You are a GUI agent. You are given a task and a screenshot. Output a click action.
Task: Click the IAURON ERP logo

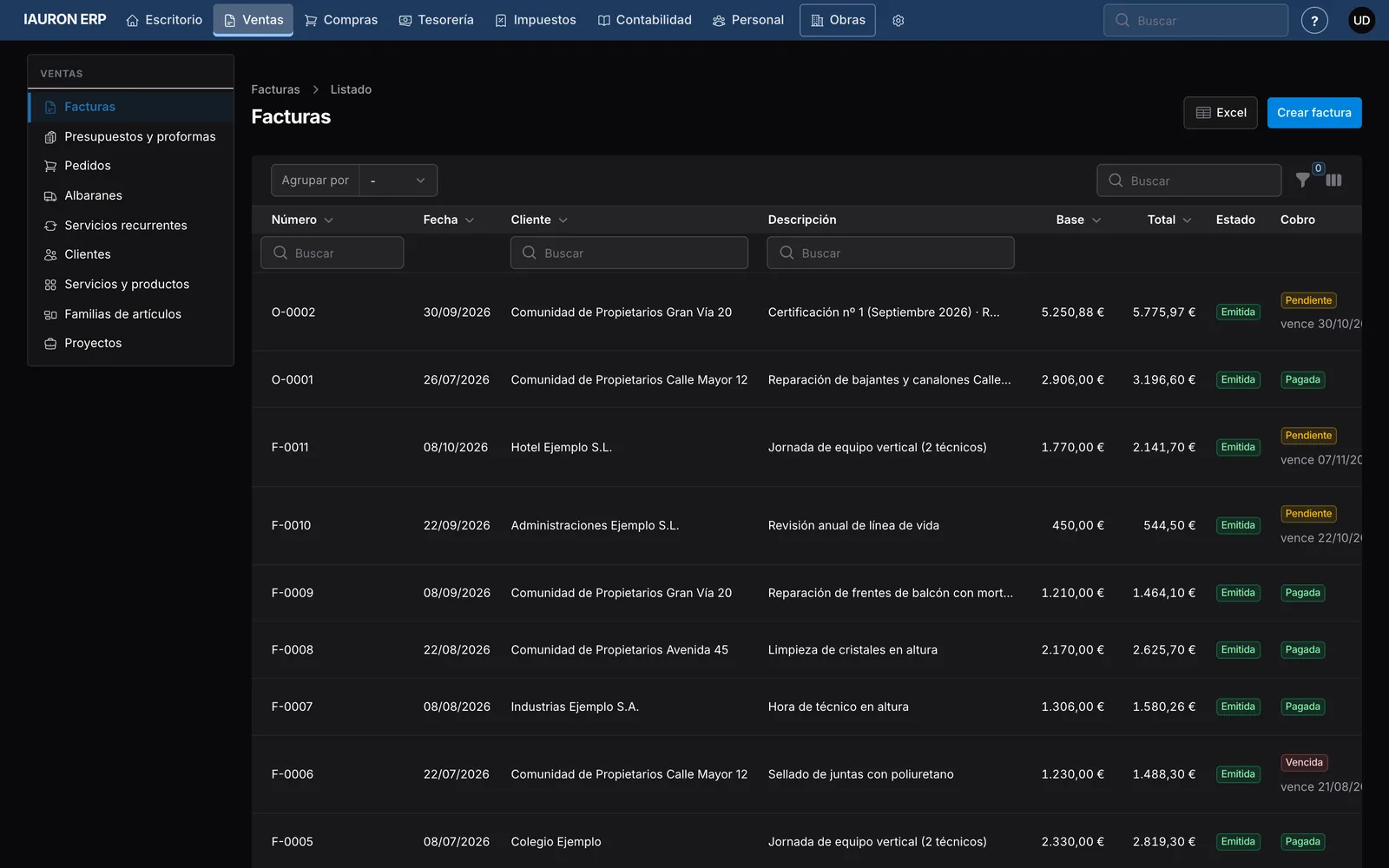(x=64, y=20)
